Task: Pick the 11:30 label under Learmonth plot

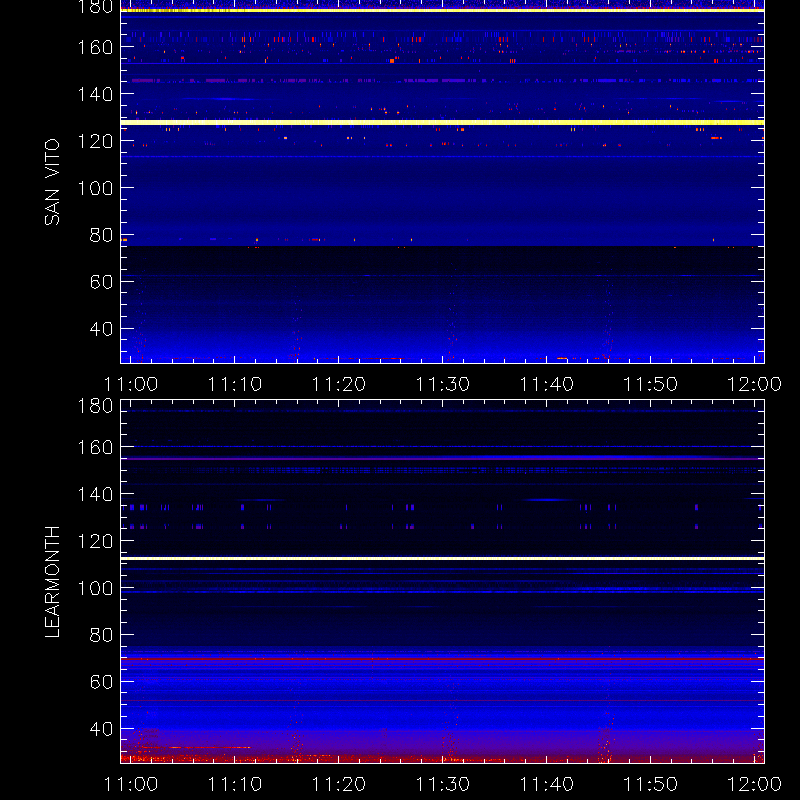Action: click(443, 784)
